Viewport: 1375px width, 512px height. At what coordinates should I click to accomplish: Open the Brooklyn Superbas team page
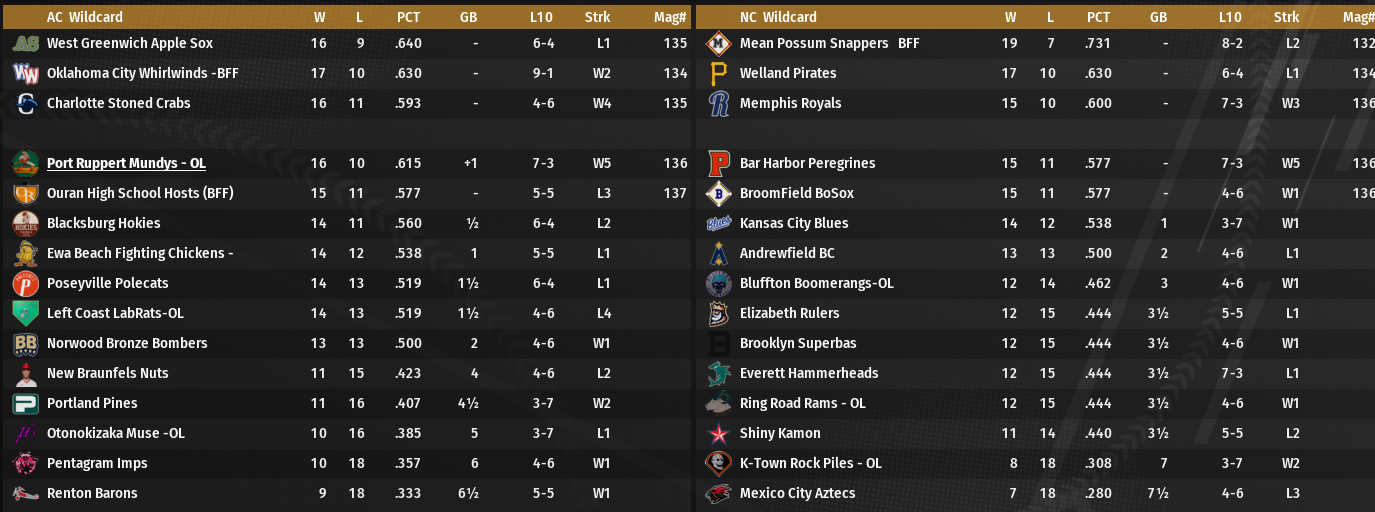point(798,344)
